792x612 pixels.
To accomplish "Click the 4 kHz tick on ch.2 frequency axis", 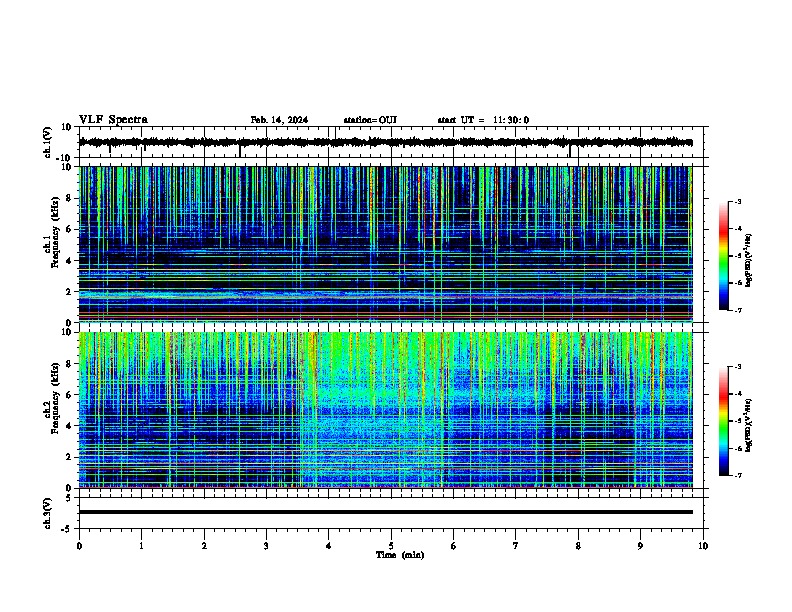I will tap(69, 426).
